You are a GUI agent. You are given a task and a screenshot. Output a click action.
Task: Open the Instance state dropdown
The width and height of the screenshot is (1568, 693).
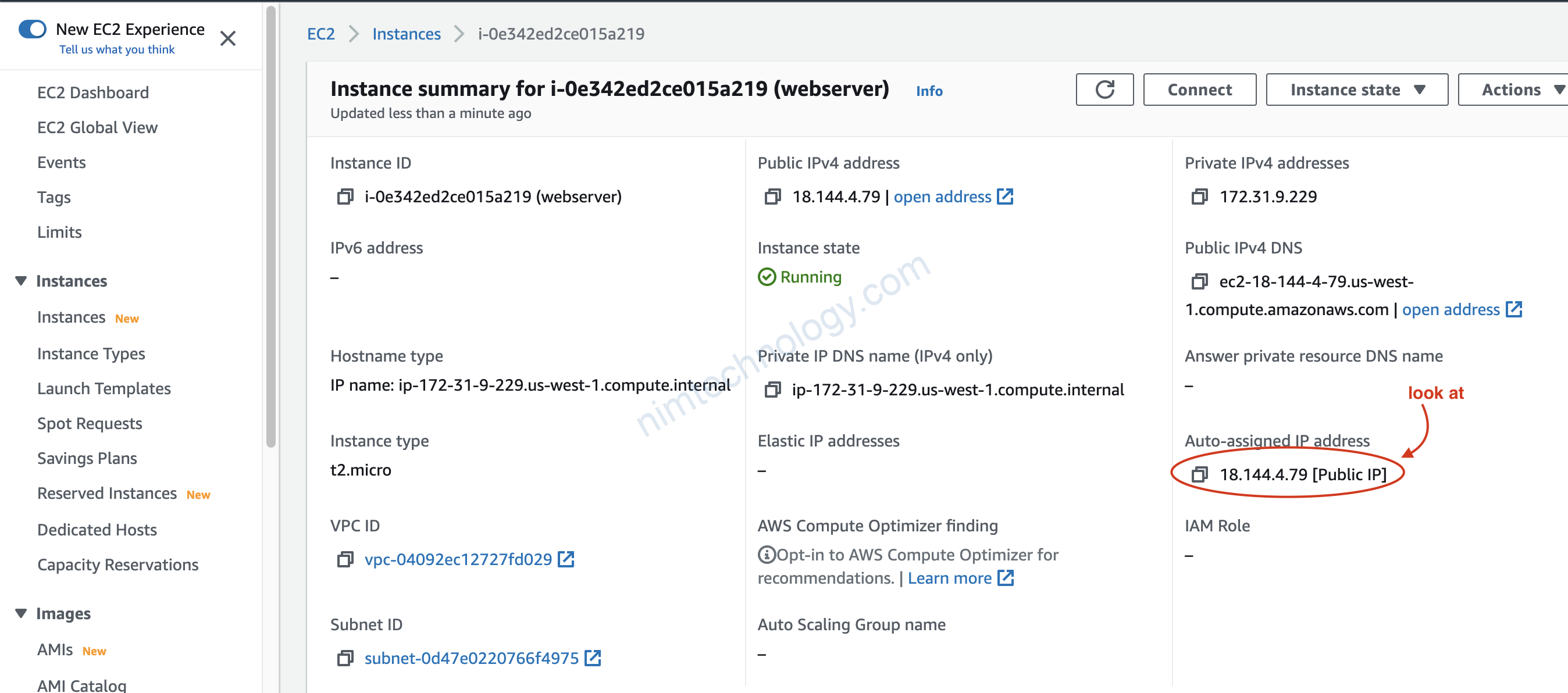coord(1356,90)
